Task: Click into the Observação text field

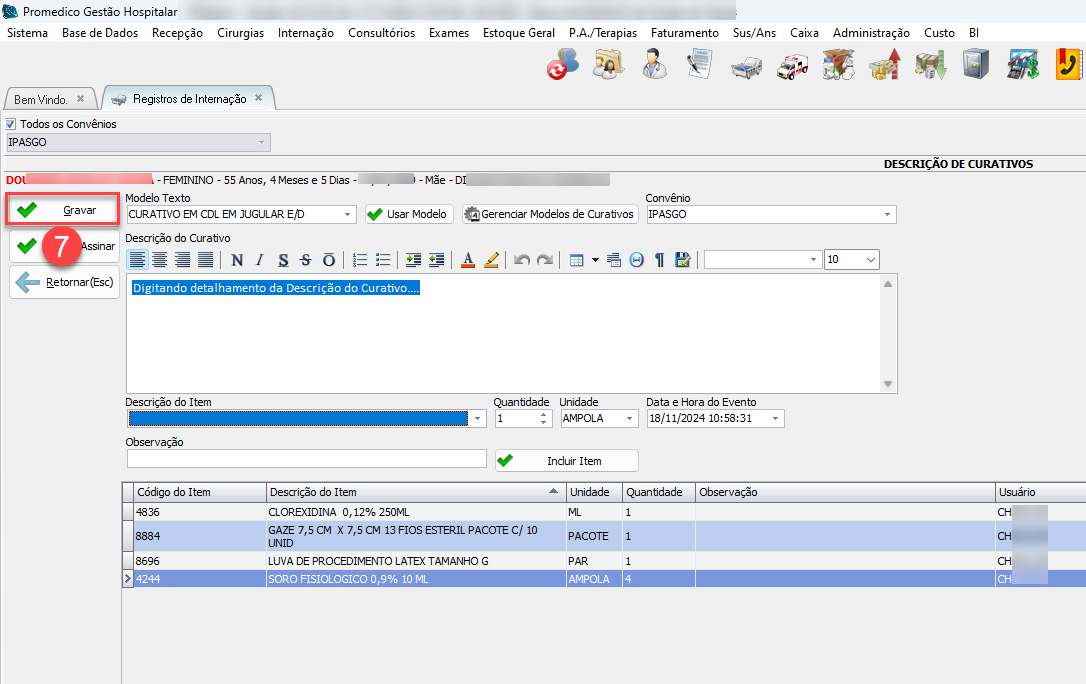Action: pyautogui.click(x=306, y=459)
